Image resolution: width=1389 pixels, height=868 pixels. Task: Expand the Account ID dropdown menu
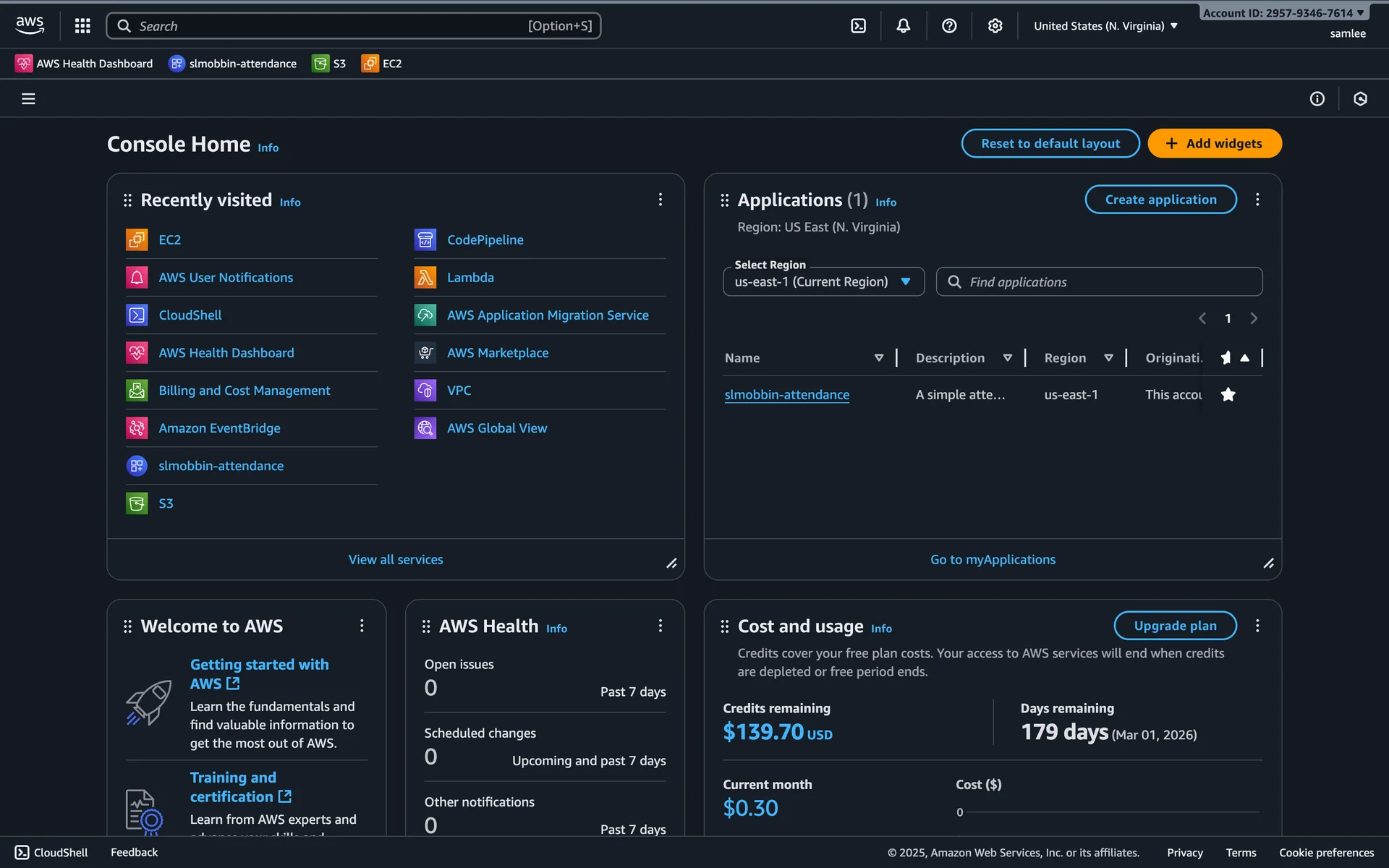pos(1283,13)
